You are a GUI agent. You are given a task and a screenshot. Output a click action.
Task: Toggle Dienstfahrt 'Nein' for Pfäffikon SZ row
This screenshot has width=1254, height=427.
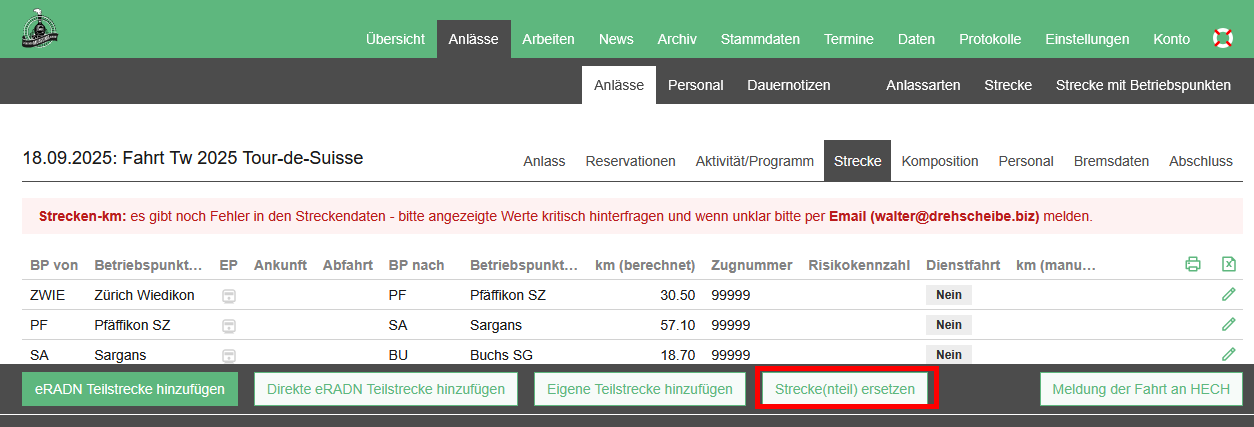coord(948,325)
